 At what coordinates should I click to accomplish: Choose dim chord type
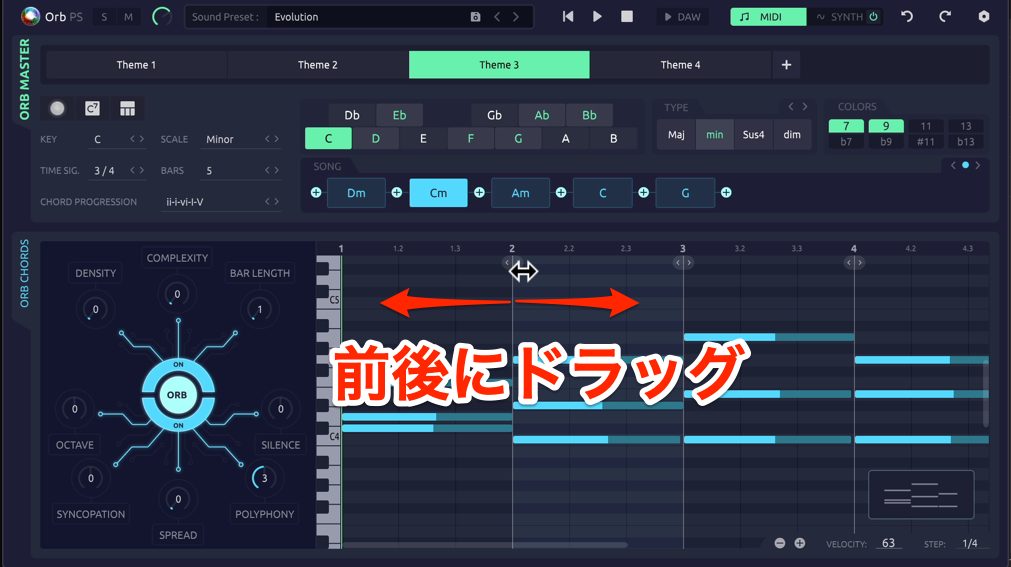pos(792,135)
